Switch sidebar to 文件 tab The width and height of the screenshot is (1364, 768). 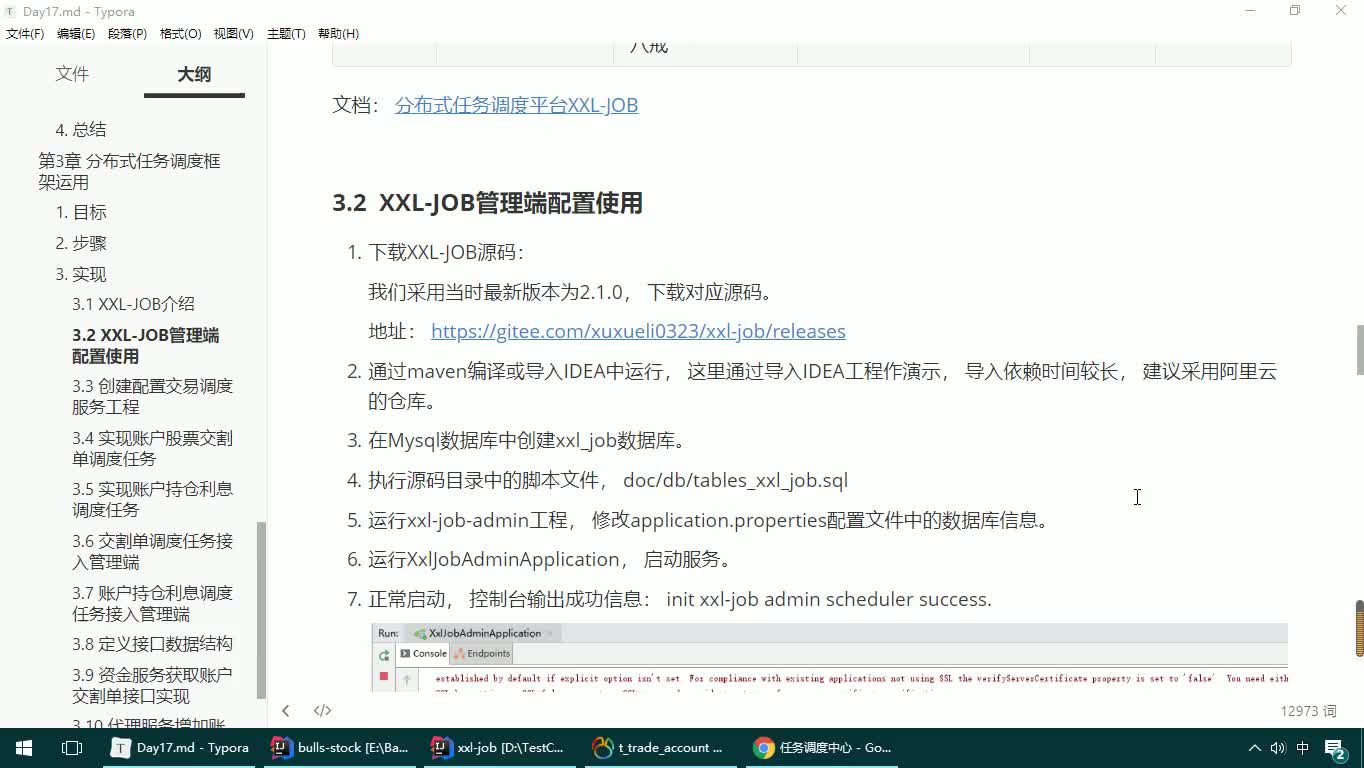pos(72,74)
